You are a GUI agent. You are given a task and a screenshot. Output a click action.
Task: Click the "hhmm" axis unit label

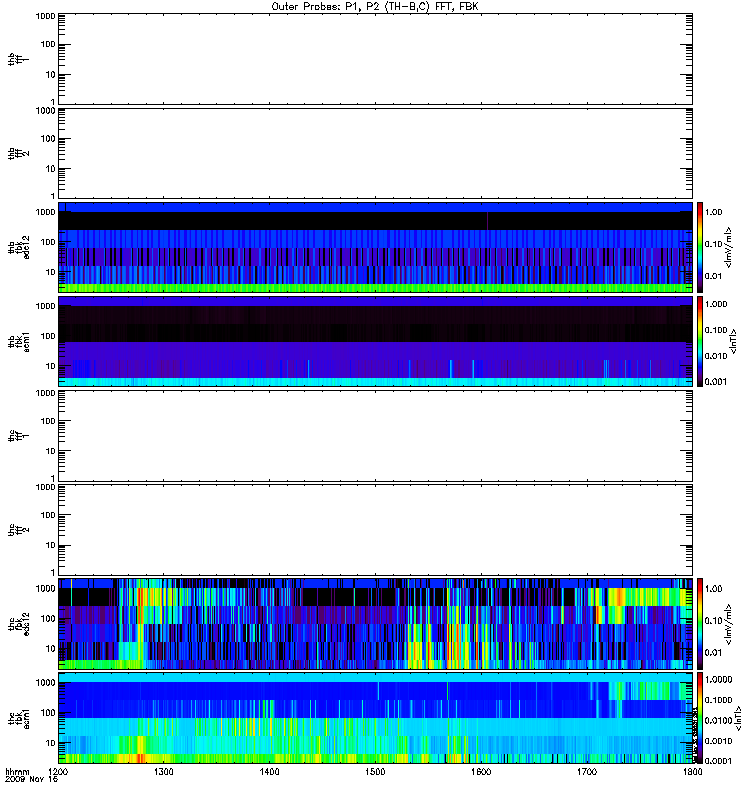[17, 772]
